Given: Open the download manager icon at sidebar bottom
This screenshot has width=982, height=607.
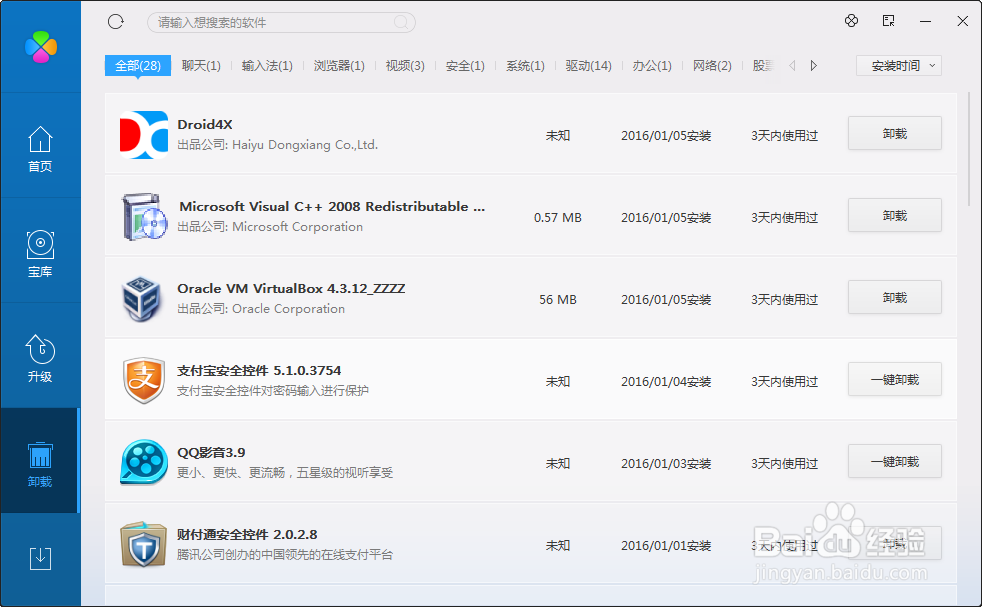Looking at the screenshot, I should (x=40, y=558).
